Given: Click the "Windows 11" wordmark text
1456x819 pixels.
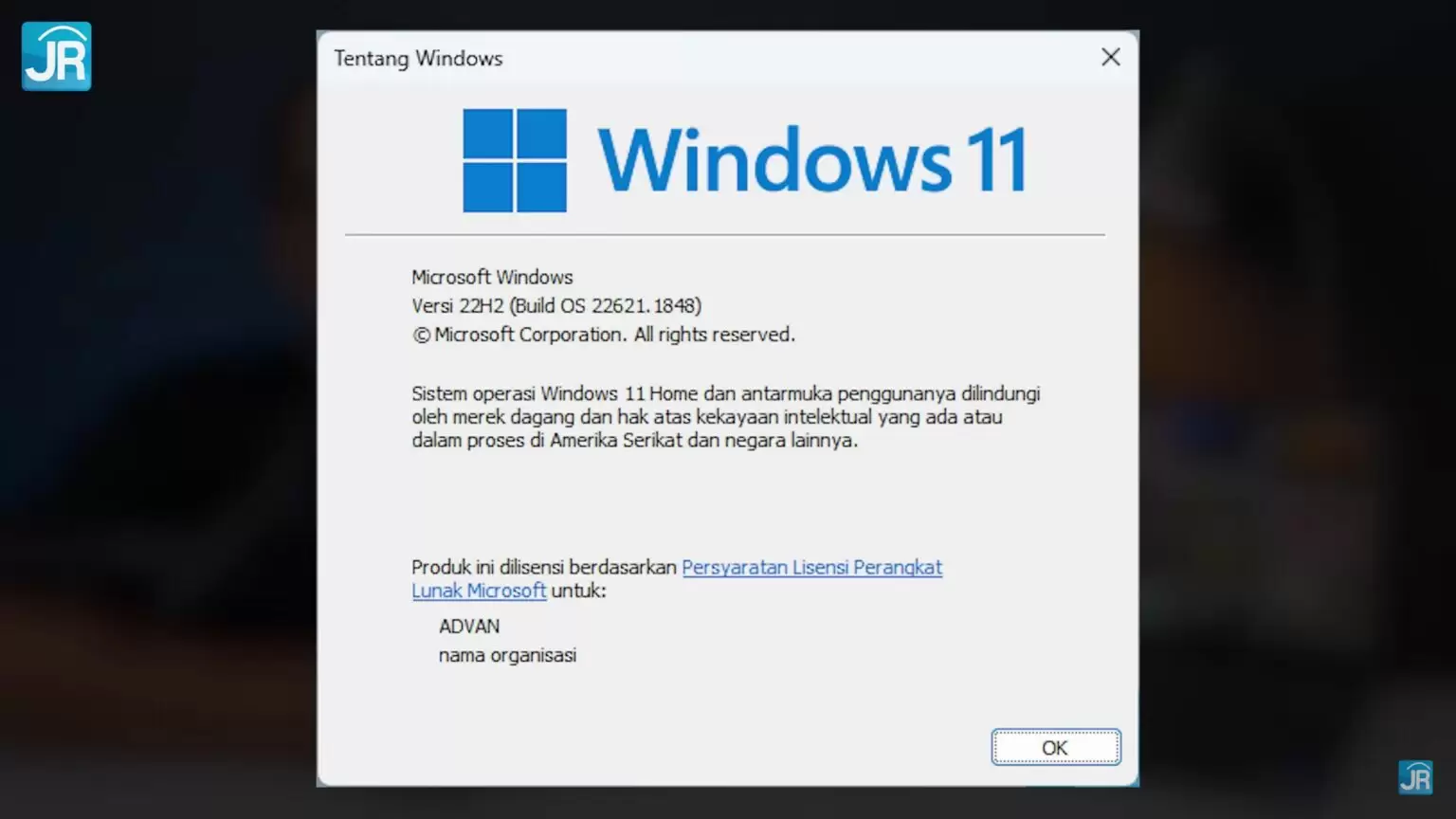Looking at the screenshot, I should point(812,160).
